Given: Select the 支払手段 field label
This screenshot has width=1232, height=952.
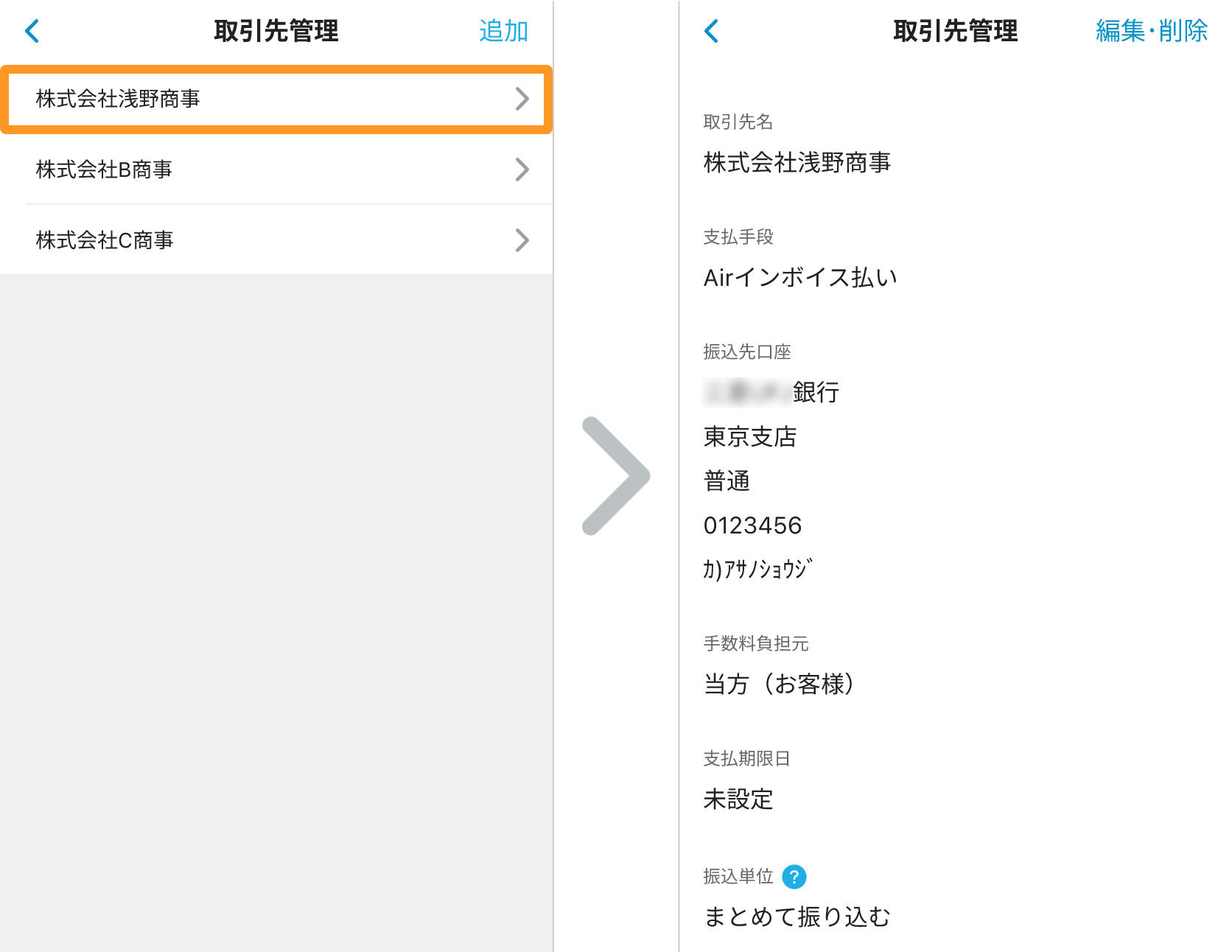Looking at the screenshot, I should click(x=738, y=237).
